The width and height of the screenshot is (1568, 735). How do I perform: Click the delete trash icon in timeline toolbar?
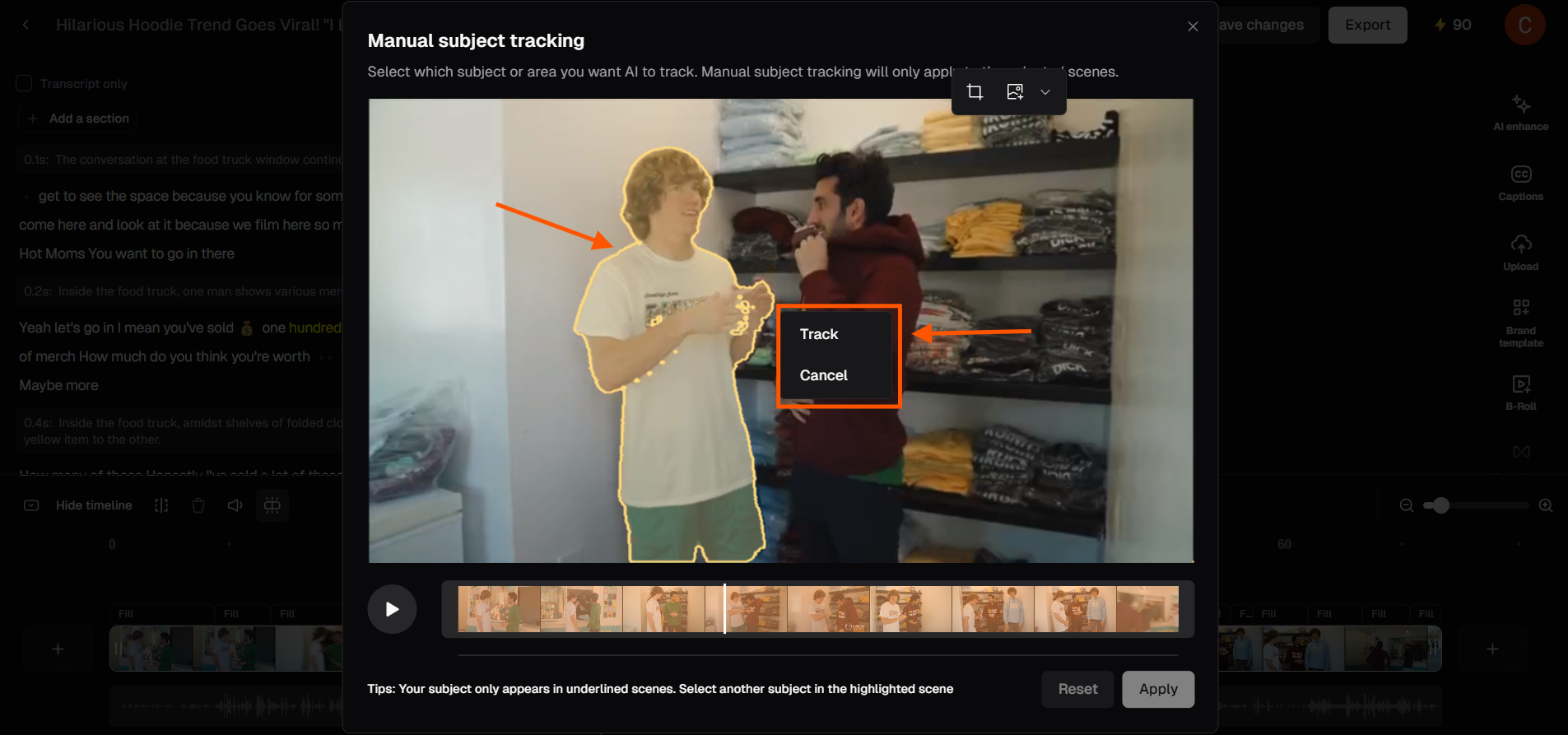pyautogui.click(x=198, y=505)
